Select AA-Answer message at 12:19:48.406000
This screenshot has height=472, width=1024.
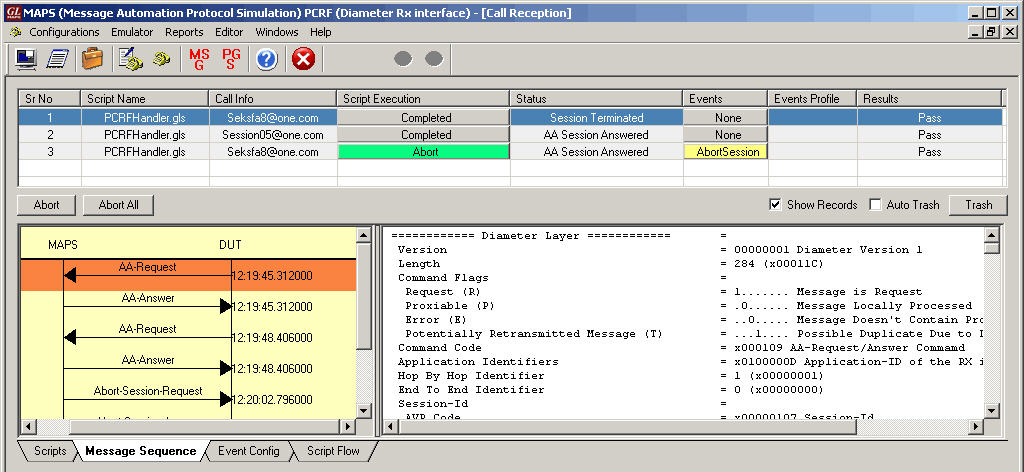188,368
